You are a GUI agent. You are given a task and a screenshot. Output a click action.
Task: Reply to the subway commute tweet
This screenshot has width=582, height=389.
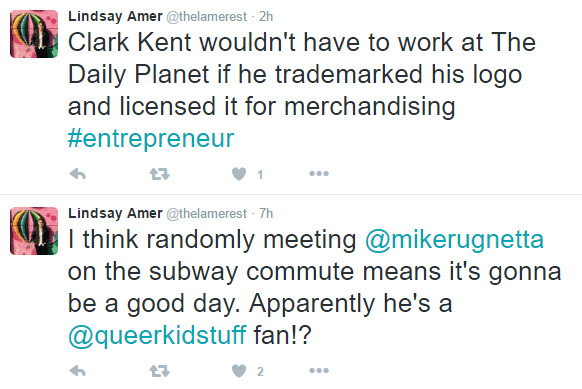(78, 370)
